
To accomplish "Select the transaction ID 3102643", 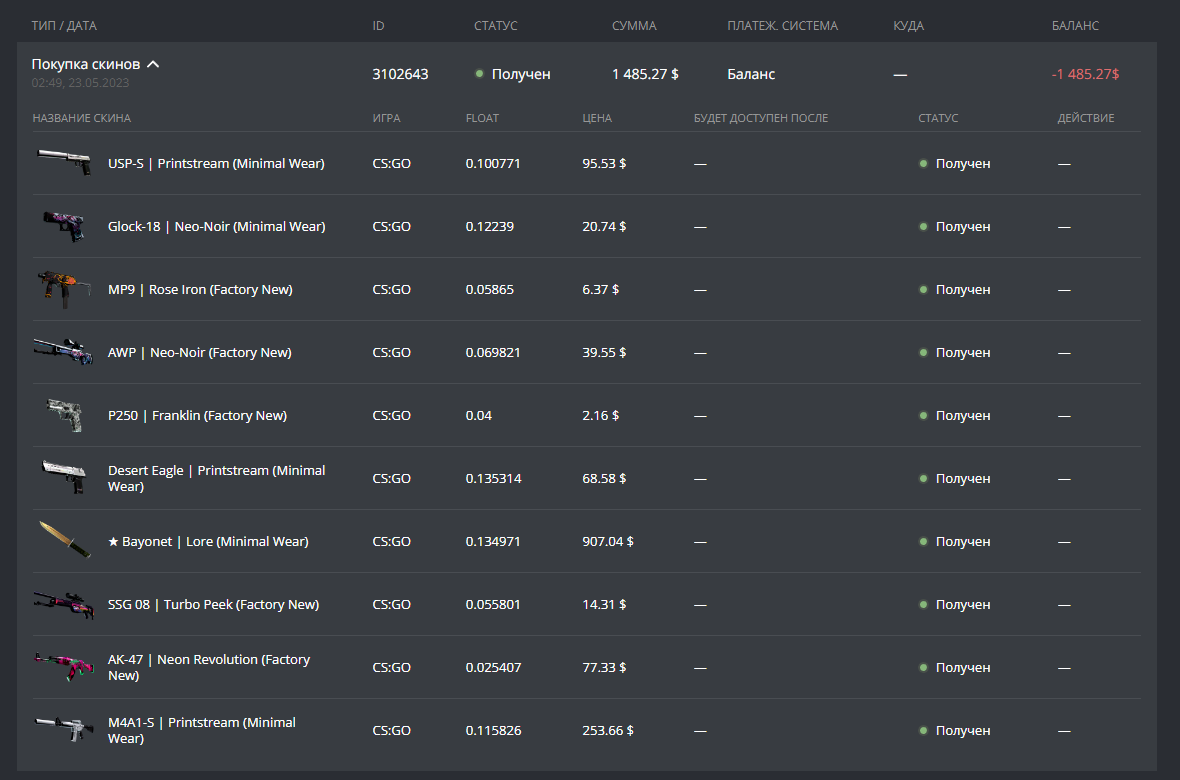I will pos(400,74).
